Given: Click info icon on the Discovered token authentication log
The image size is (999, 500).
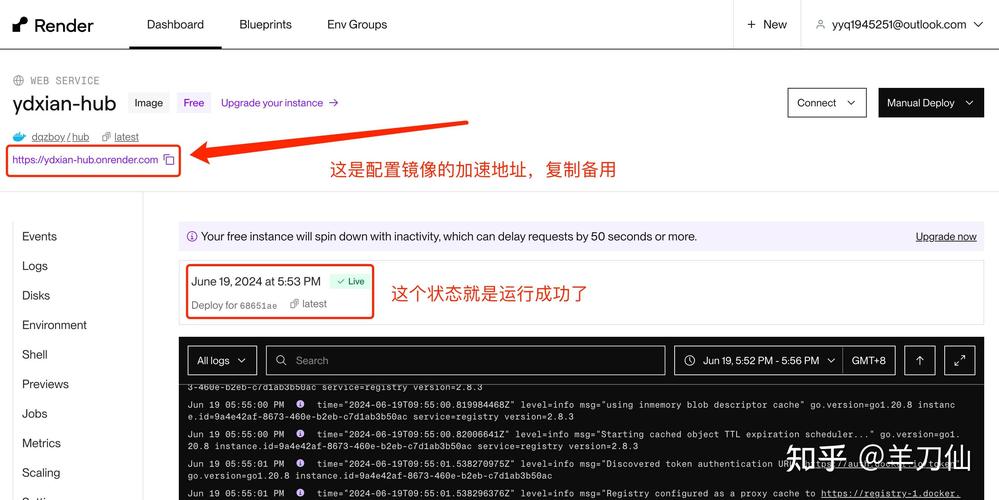Looking at the screenshot, I should 300,464.
